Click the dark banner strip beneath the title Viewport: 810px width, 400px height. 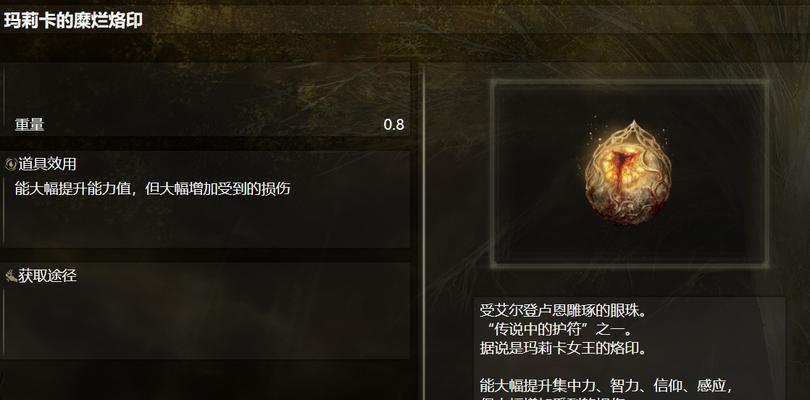[x=405, y=48]
